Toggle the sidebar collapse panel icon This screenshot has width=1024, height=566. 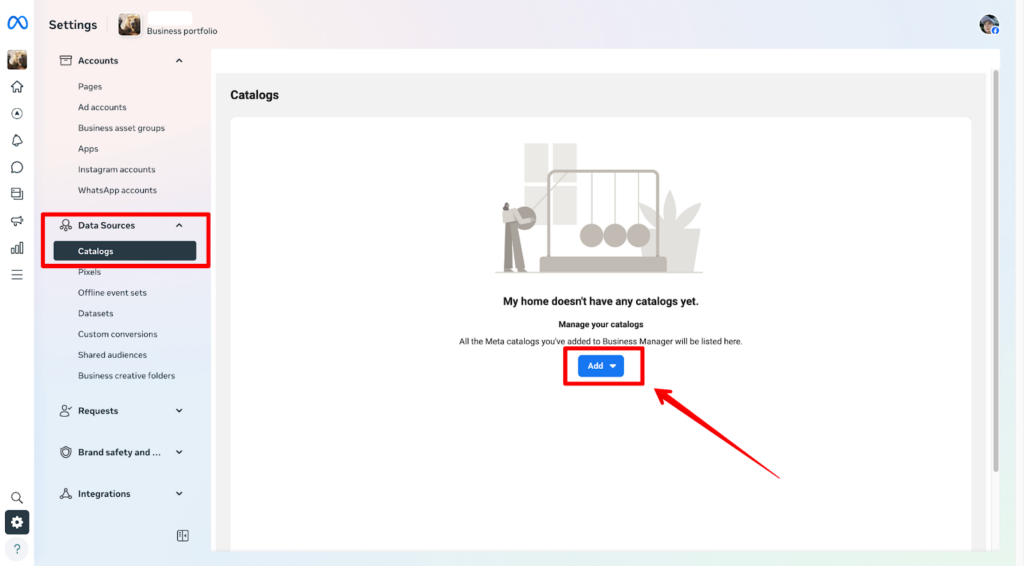pos(183,536)
